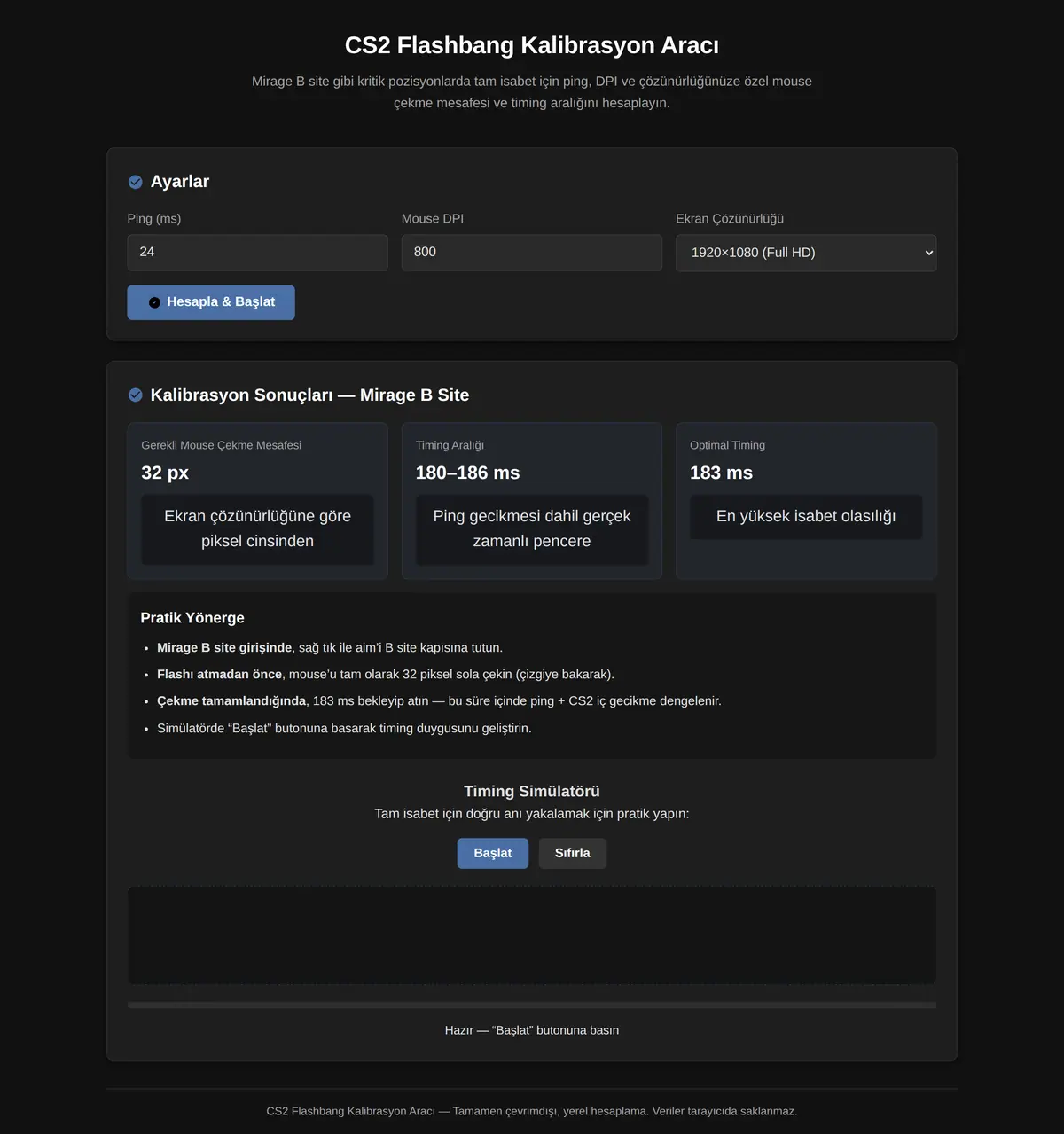Click the 'Mirage B site girişinde' instruction line

tap(330, 648)
